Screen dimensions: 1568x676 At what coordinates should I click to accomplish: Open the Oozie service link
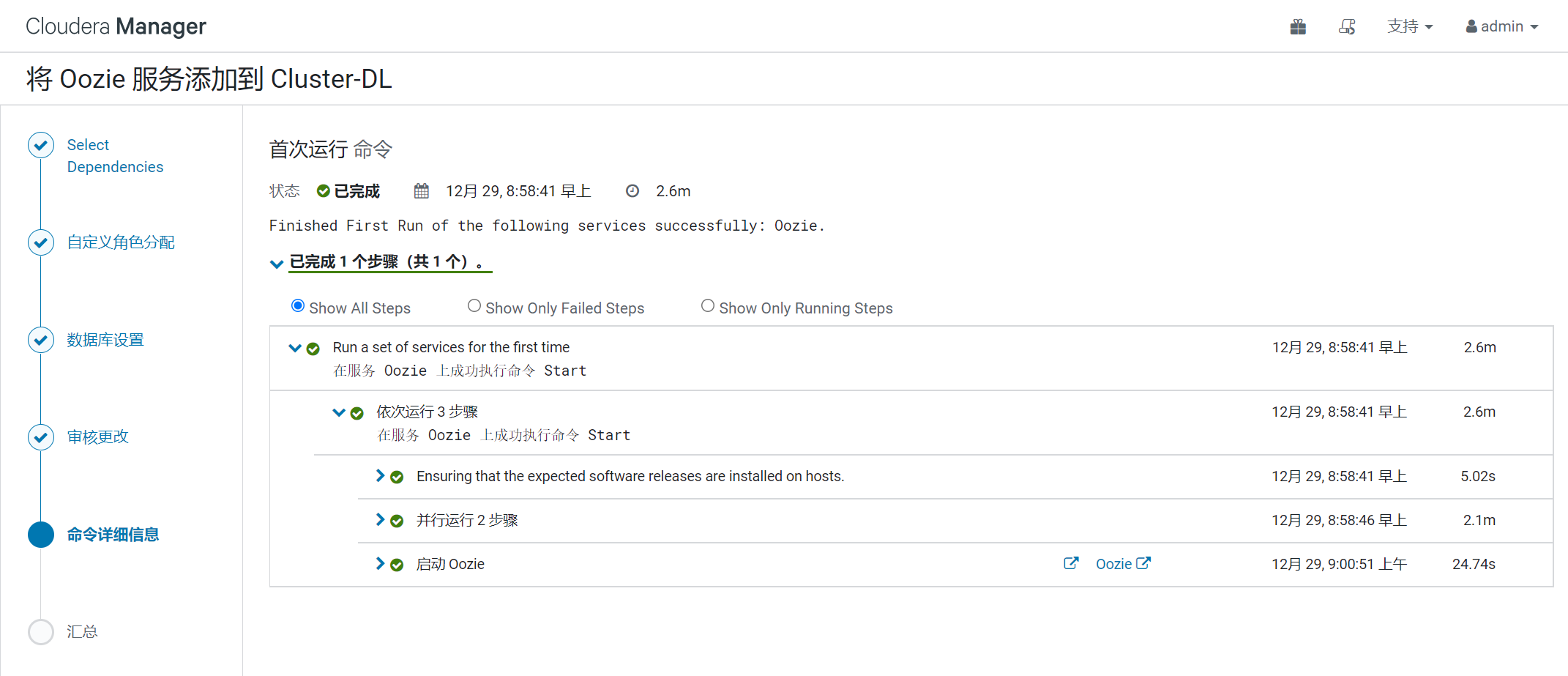coord(1123,564)
